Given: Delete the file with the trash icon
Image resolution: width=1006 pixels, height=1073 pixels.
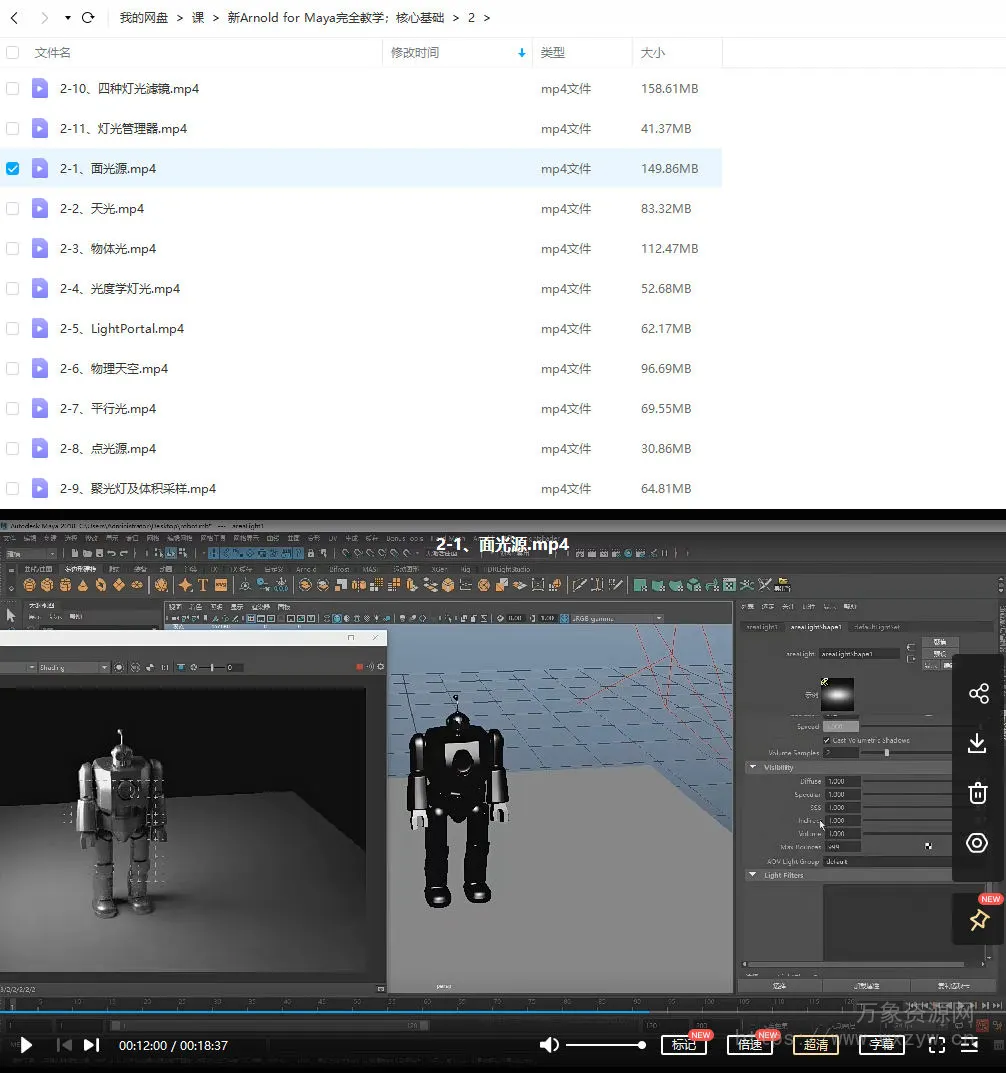Looking at the screenshot, I should tap(978, 793).
